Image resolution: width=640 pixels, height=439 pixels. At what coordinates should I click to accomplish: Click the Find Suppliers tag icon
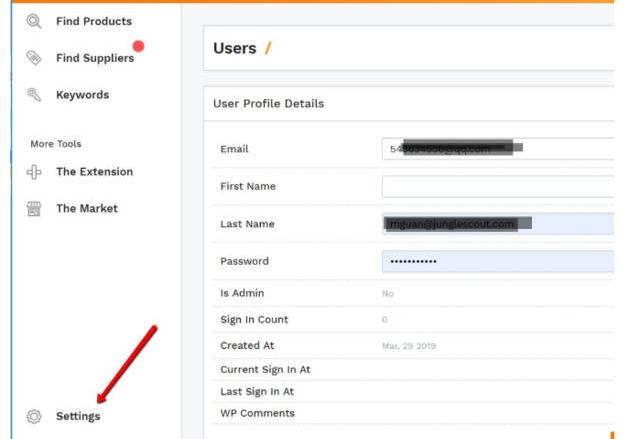(33, 58)
